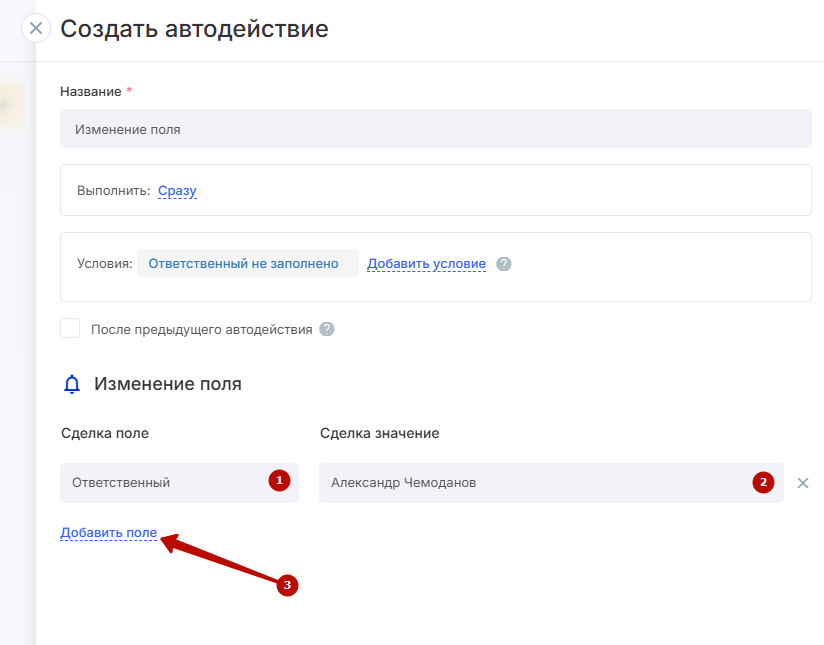Image resolution: width=824 pixels, height=645 pixels.
Task: Focus the Название input field
Action: pos(435,129)
